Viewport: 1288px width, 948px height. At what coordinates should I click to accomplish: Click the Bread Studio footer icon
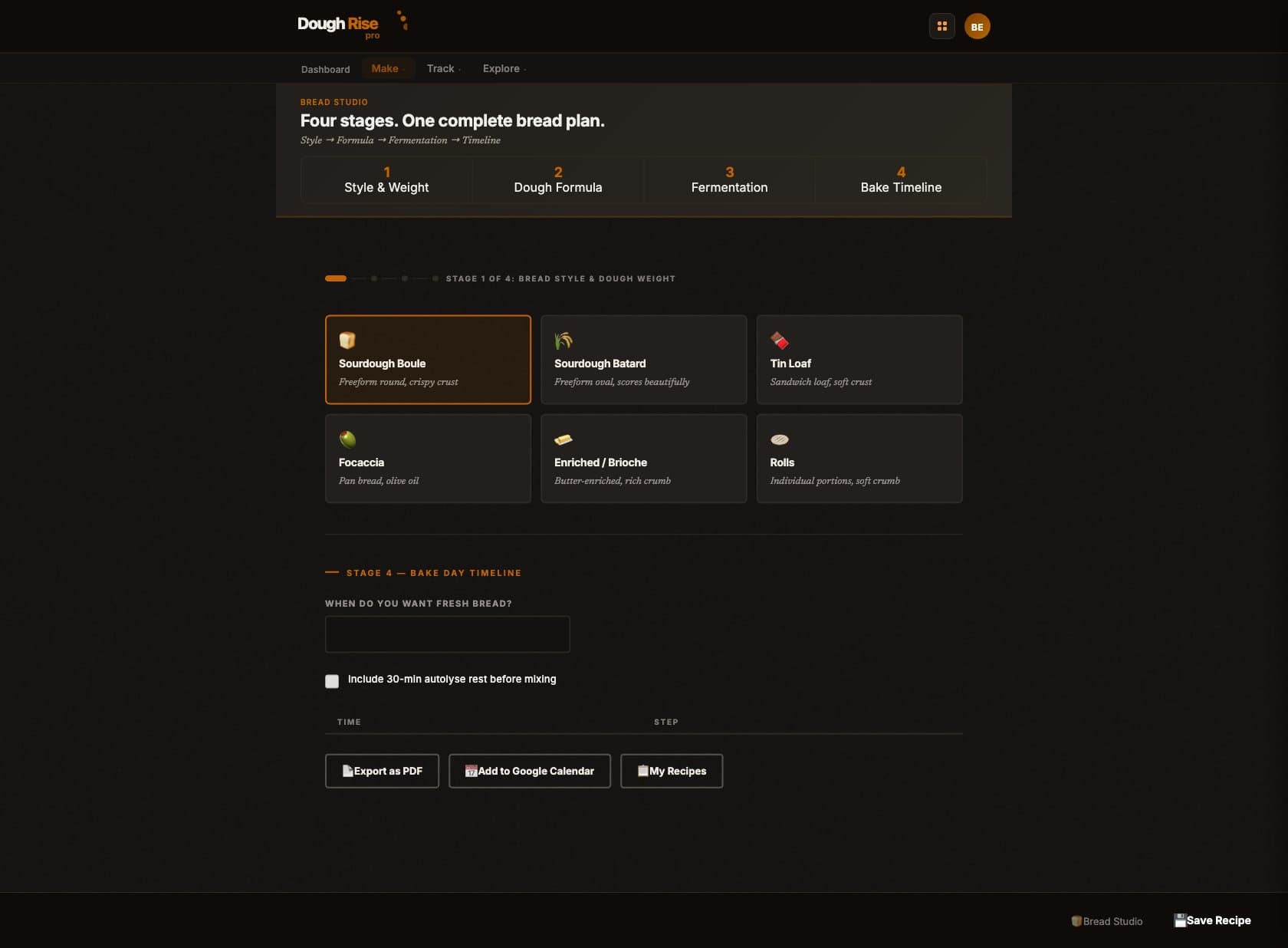(x=1076, y=921)
